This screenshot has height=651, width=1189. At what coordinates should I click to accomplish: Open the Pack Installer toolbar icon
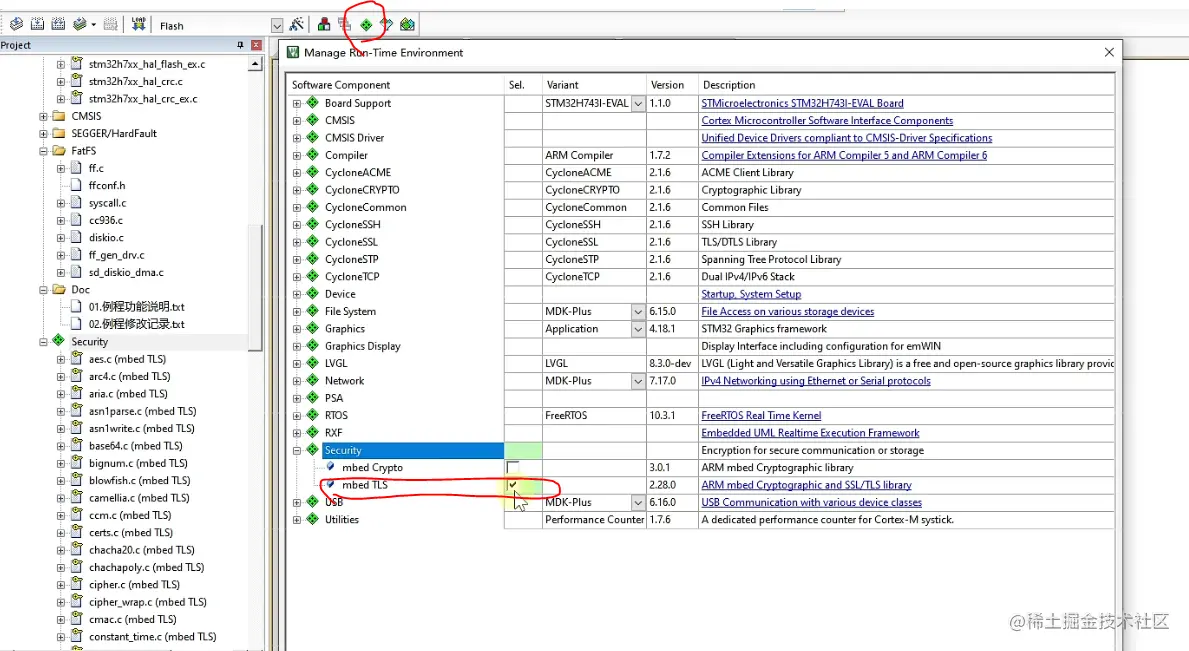click(x=407, y=24)
